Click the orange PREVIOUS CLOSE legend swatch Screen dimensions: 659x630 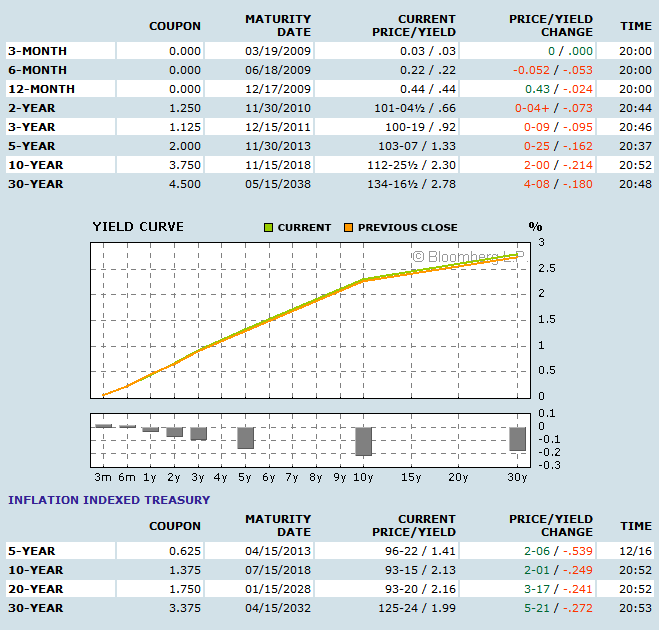[x=348, y=227]
